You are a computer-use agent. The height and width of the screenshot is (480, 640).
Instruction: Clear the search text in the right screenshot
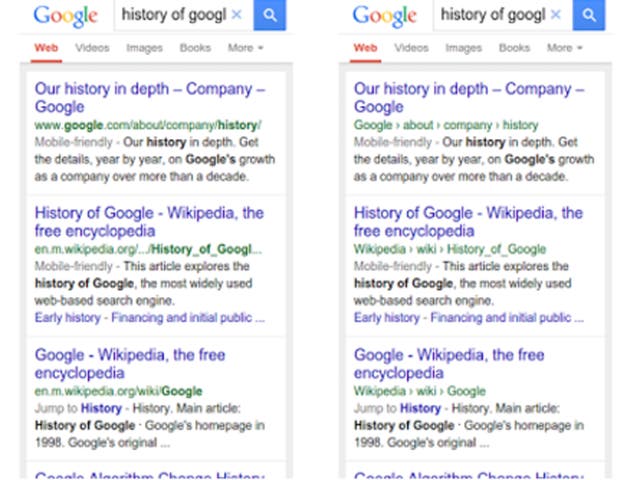click(x=556, y=15)
